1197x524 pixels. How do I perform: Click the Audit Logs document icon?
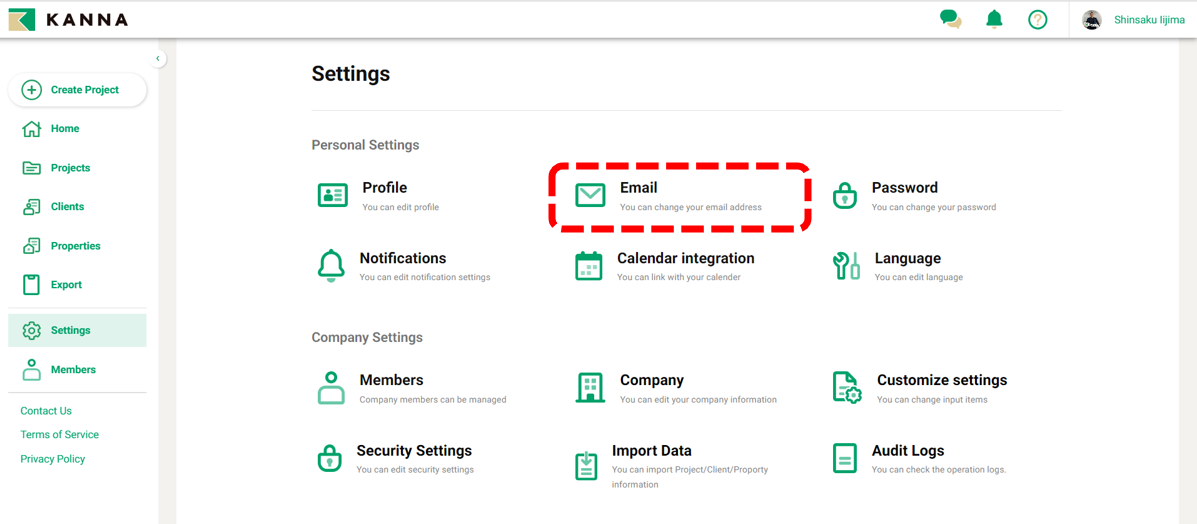845,458
